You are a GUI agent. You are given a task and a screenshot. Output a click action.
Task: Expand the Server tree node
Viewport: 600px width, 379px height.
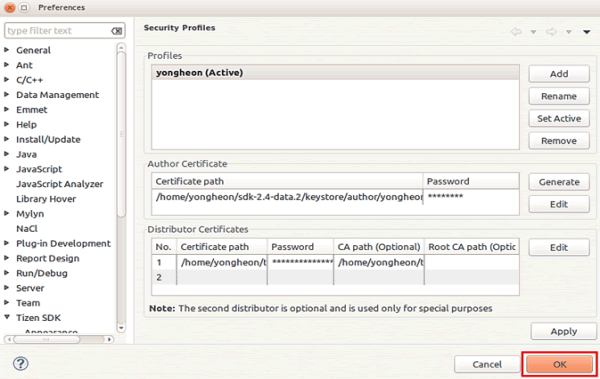click(7, 288)
